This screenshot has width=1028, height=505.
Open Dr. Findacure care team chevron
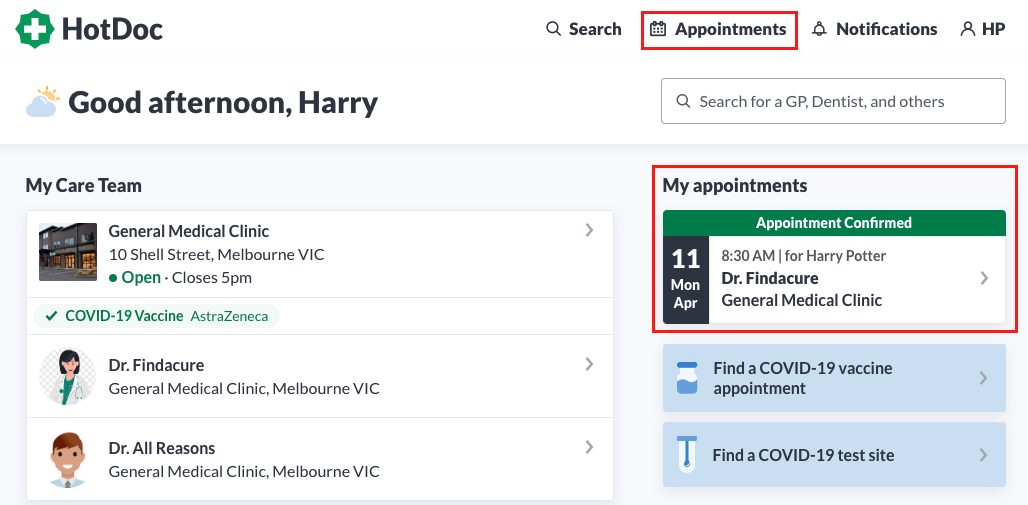589,364
